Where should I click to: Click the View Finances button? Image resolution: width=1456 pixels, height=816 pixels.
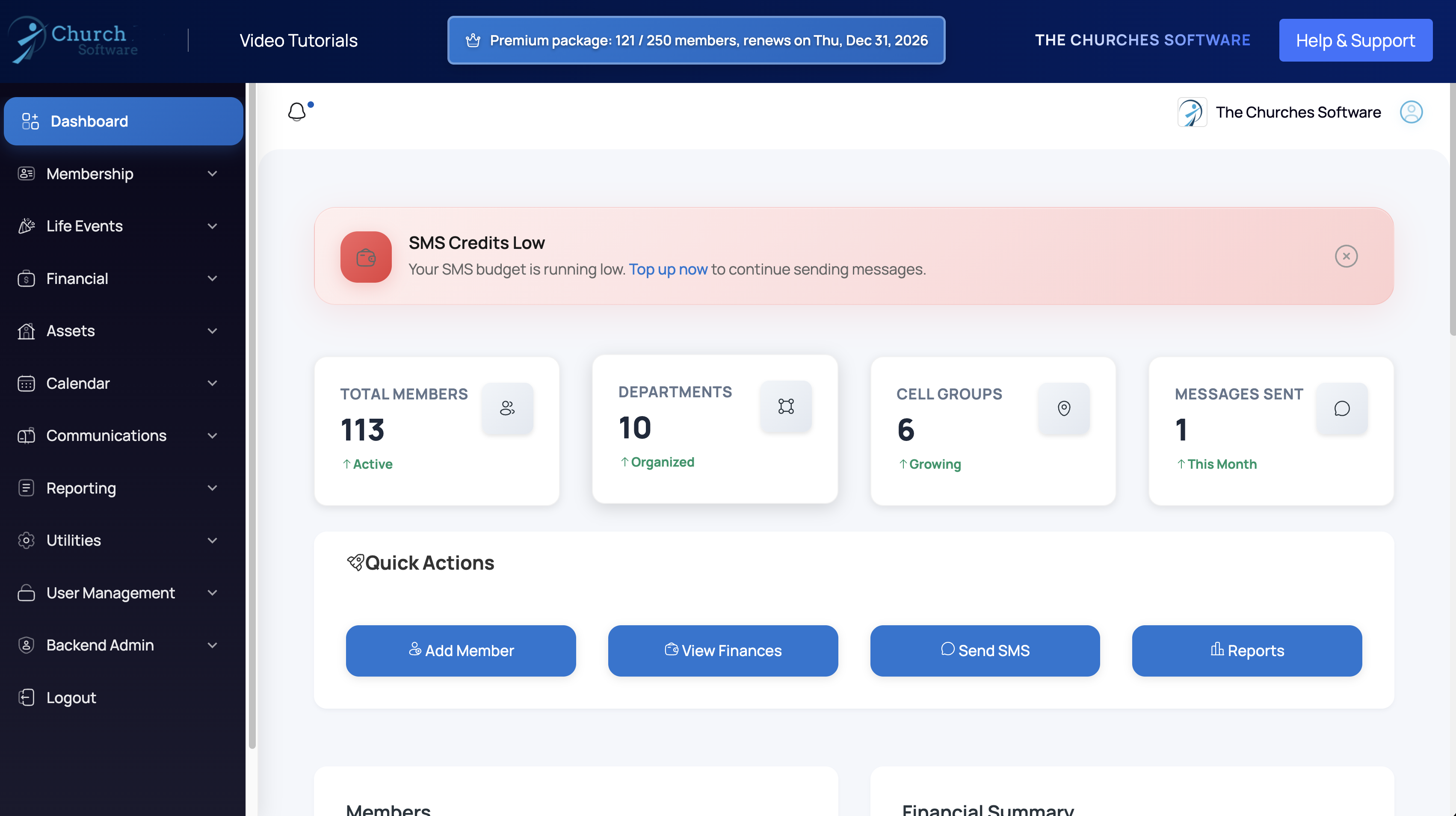pyautogui.click(x=723, y=650)
